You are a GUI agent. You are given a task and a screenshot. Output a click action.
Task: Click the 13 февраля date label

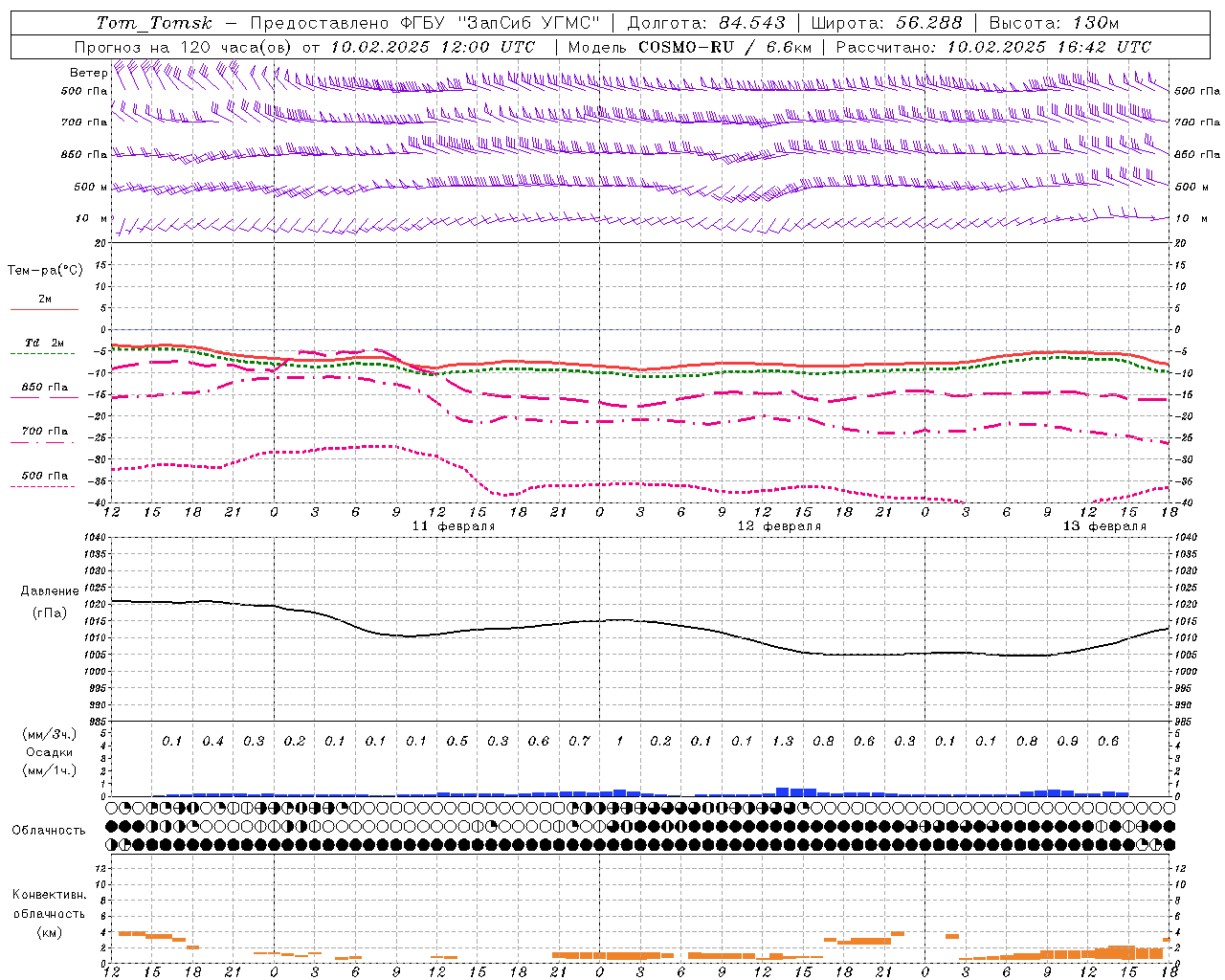[1104, 526]
